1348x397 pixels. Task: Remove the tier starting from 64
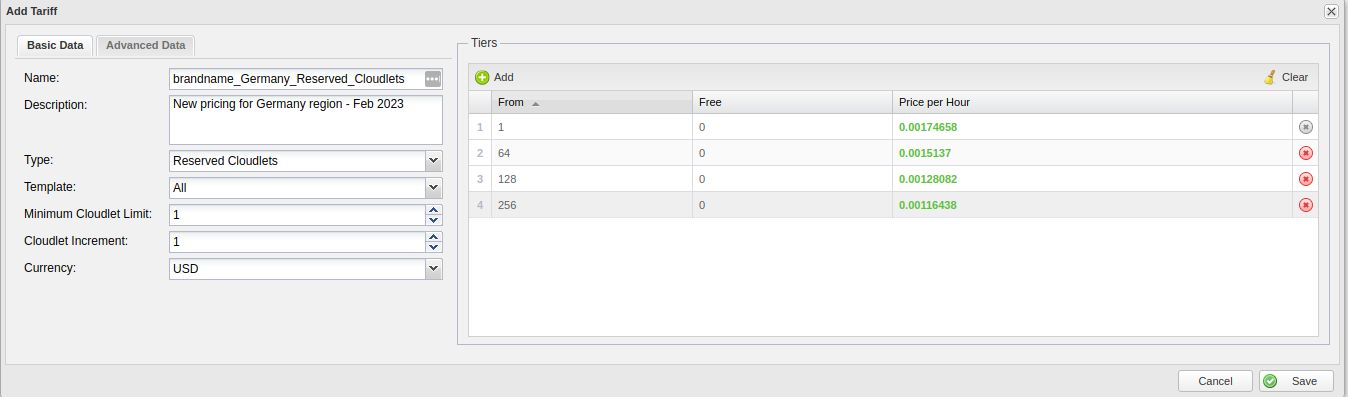coord(1306,153)
